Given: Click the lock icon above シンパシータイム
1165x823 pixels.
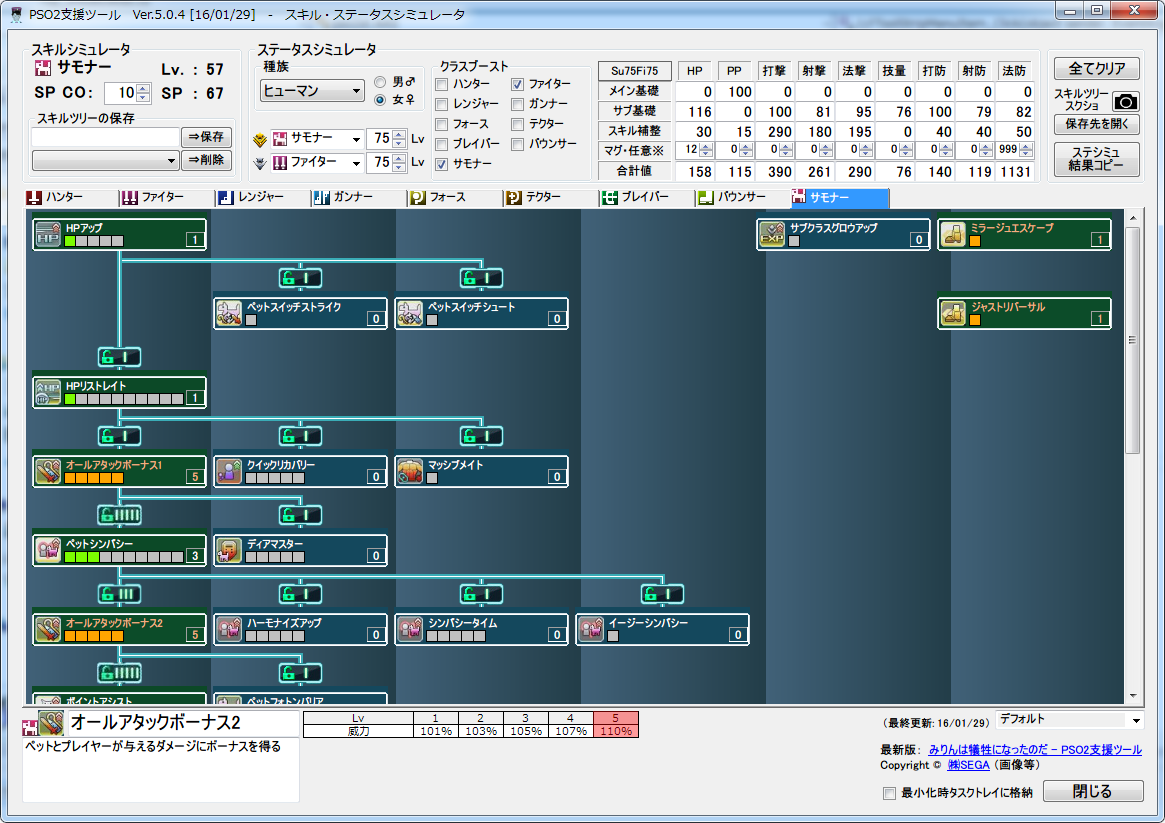Looking at the screenshot, I should (481, 594).
